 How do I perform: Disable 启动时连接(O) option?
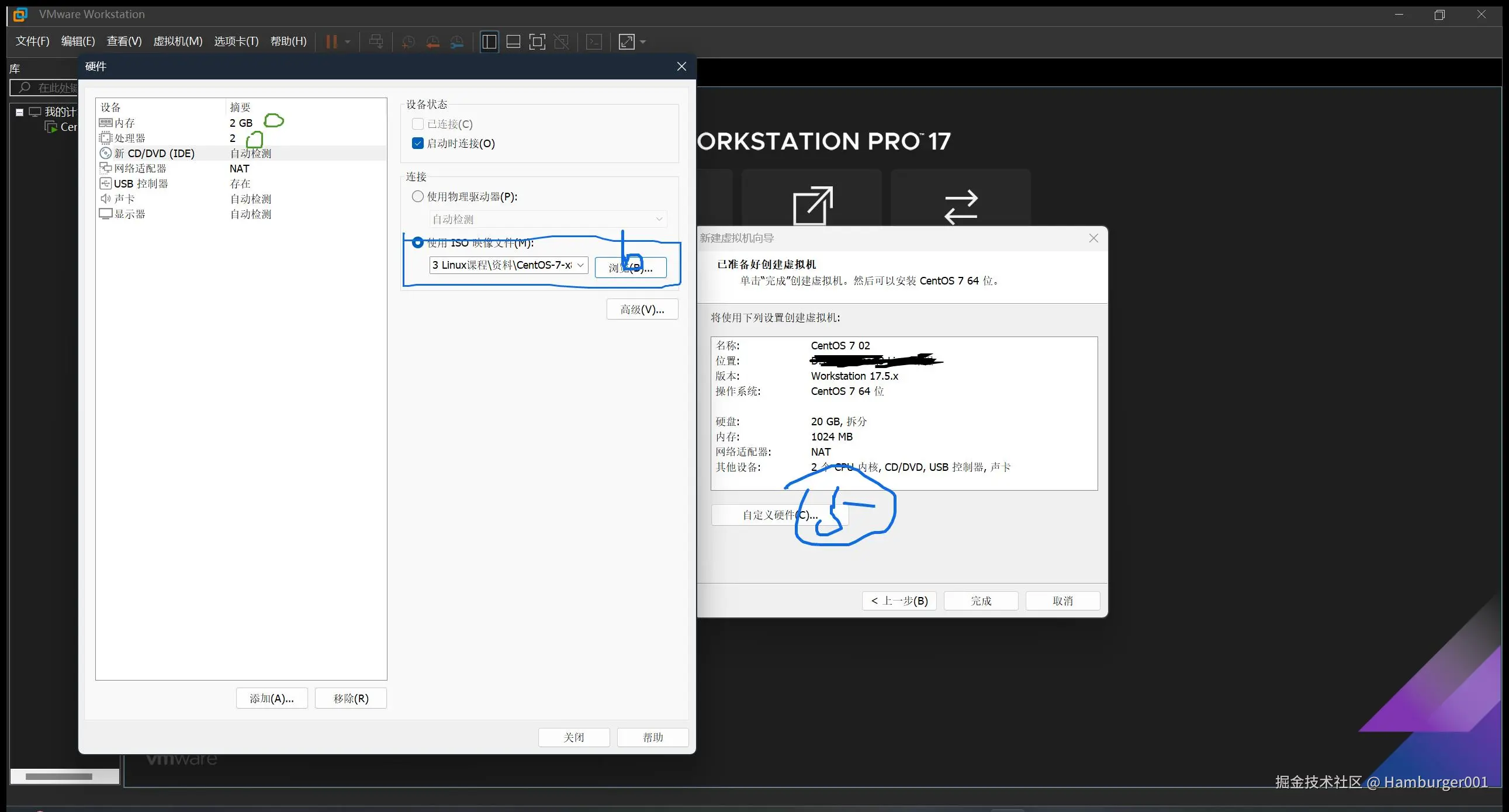[x=418, y=143]
